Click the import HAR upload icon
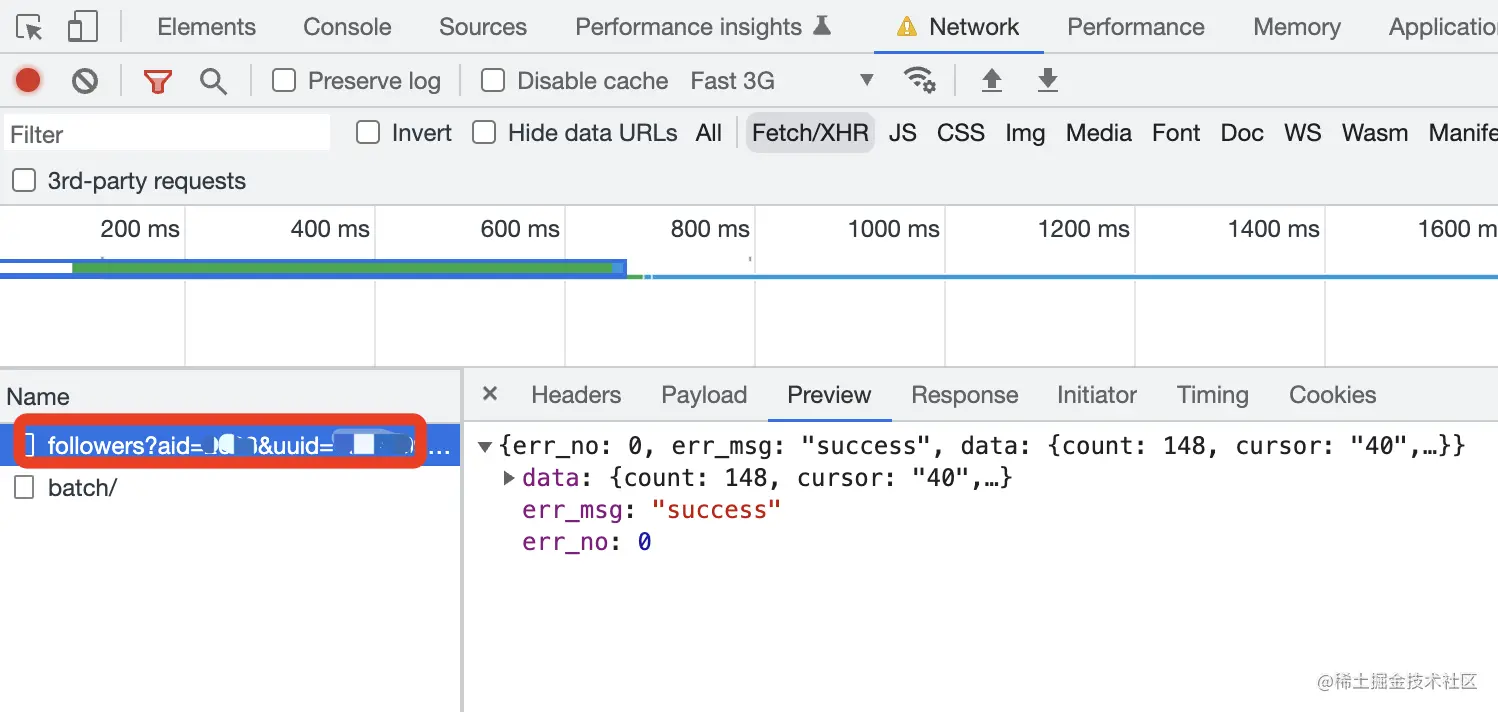This screenshot has height=712, width=1498. (x=991, y=80)
